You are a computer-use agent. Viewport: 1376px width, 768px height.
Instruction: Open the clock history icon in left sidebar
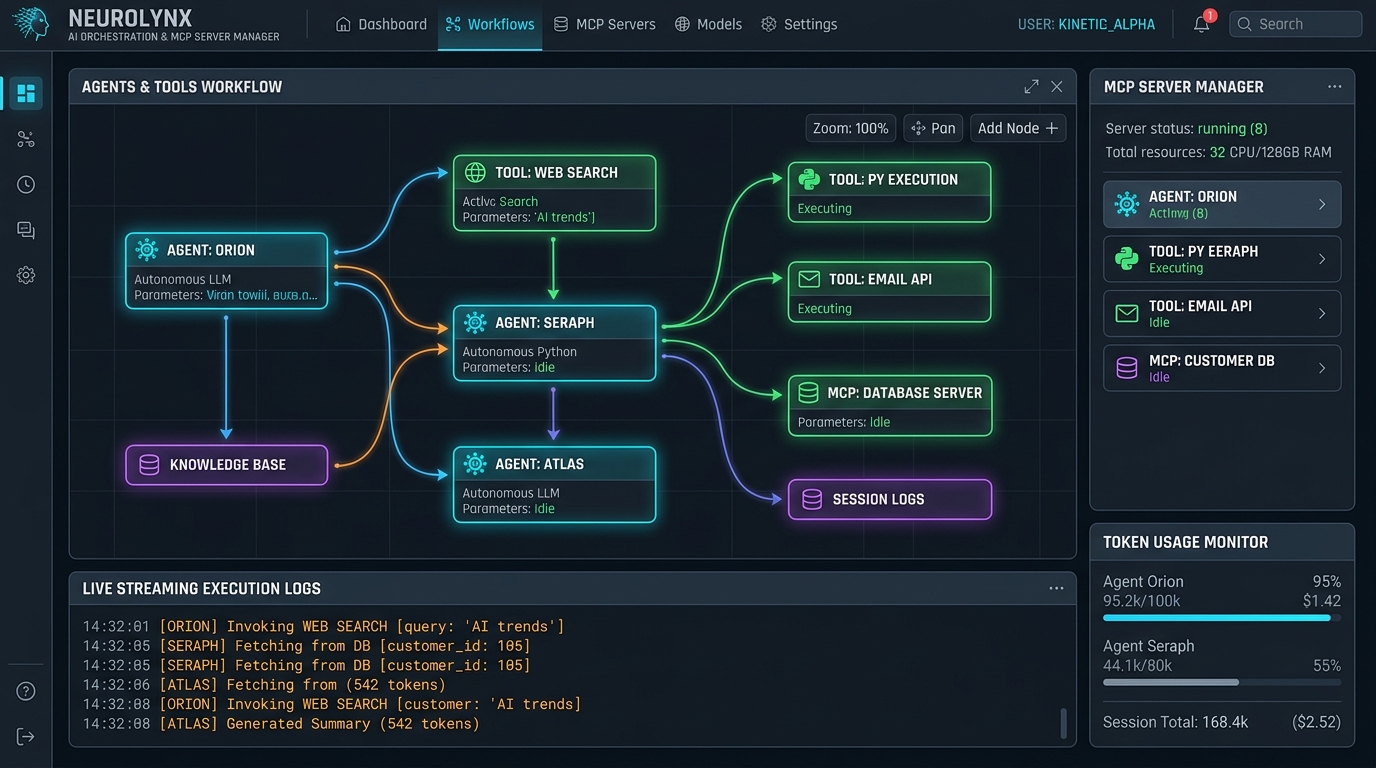(x=26, y=185)
